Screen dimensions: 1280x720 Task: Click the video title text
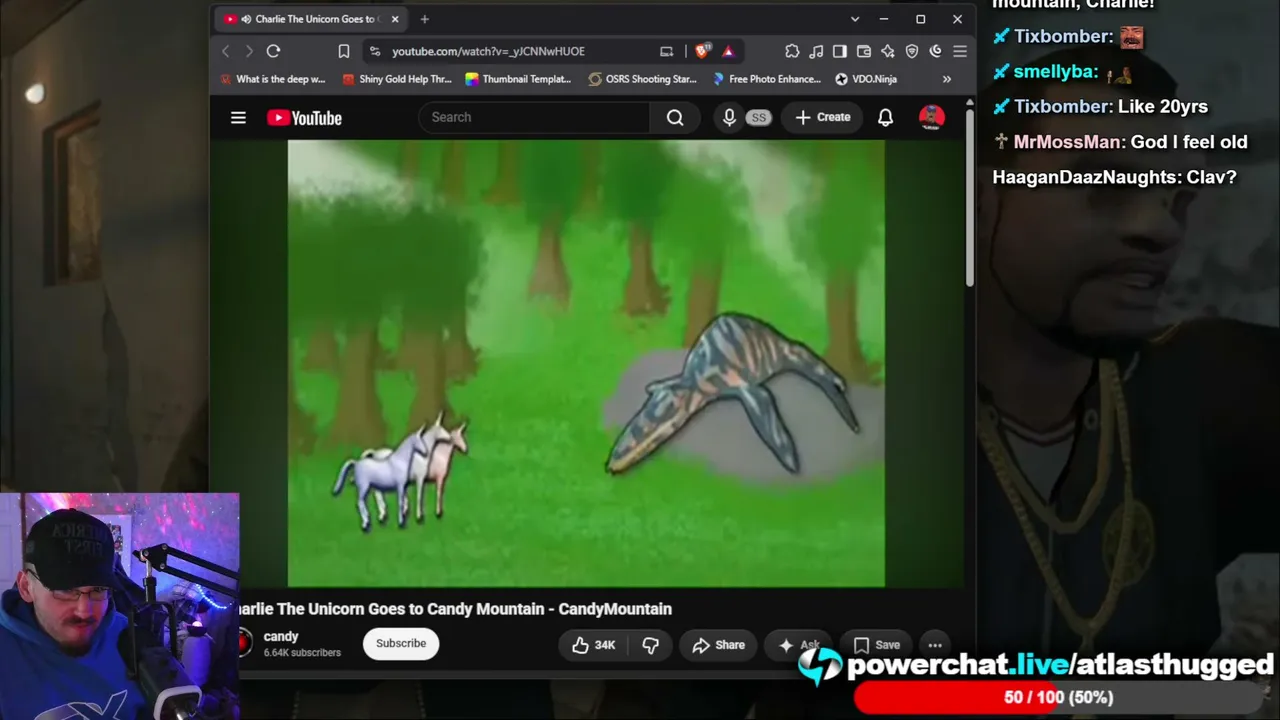[x=452, y=609]
